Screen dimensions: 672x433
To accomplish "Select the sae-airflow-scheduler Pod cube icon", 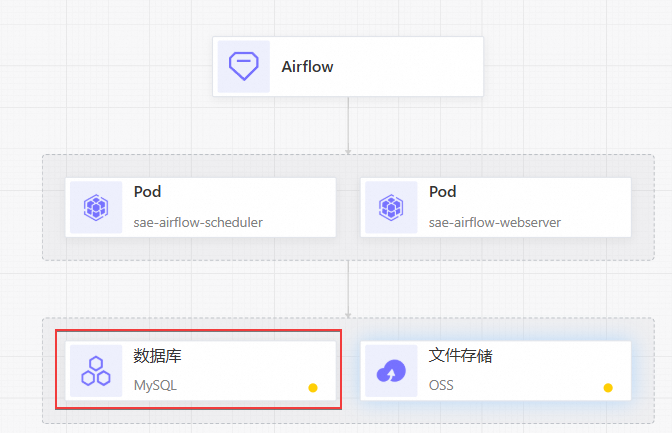I will tap(96, 207).
